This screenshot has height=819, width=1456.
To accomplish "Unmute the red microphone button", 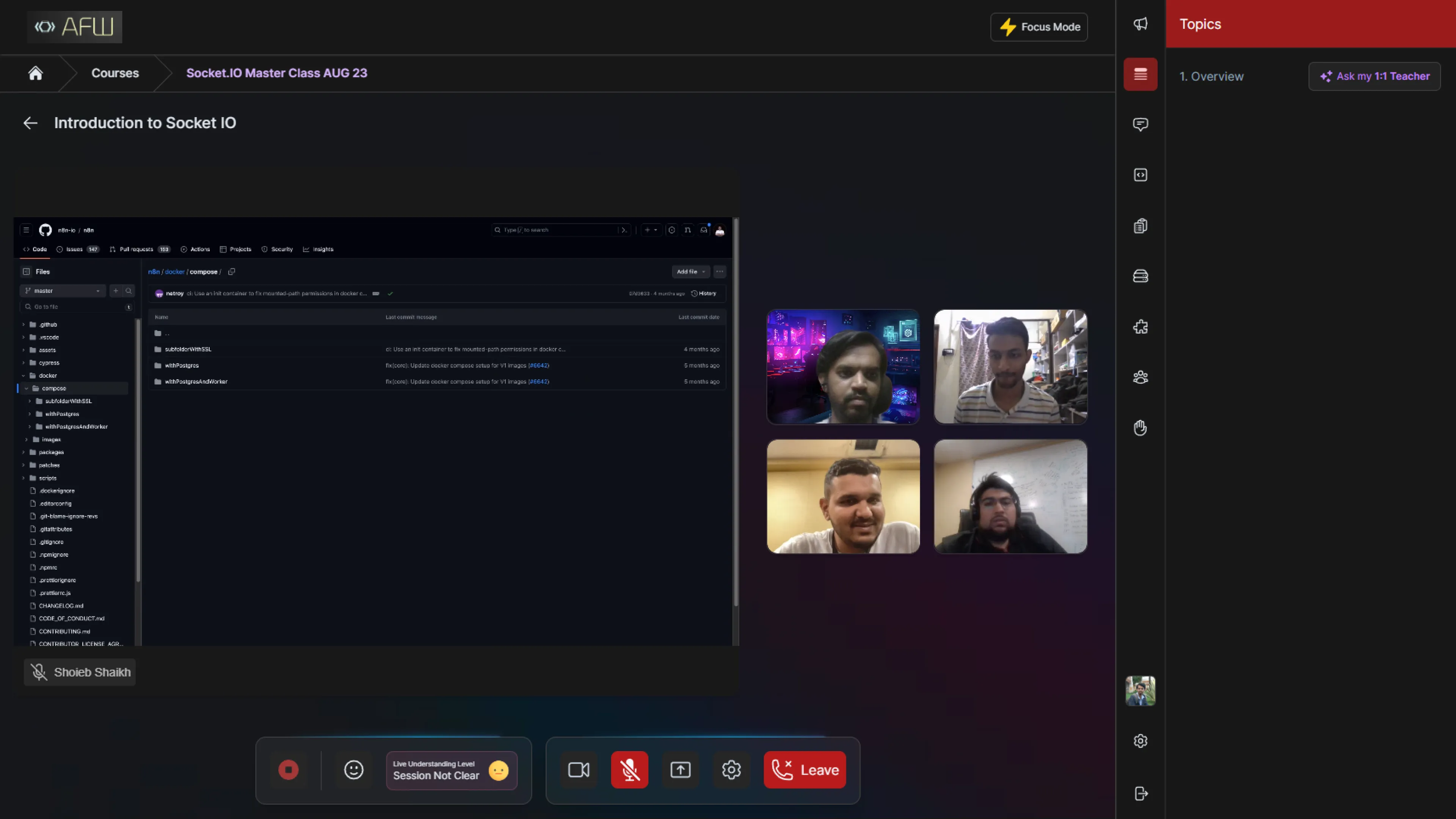I will (x=629, y=770).
